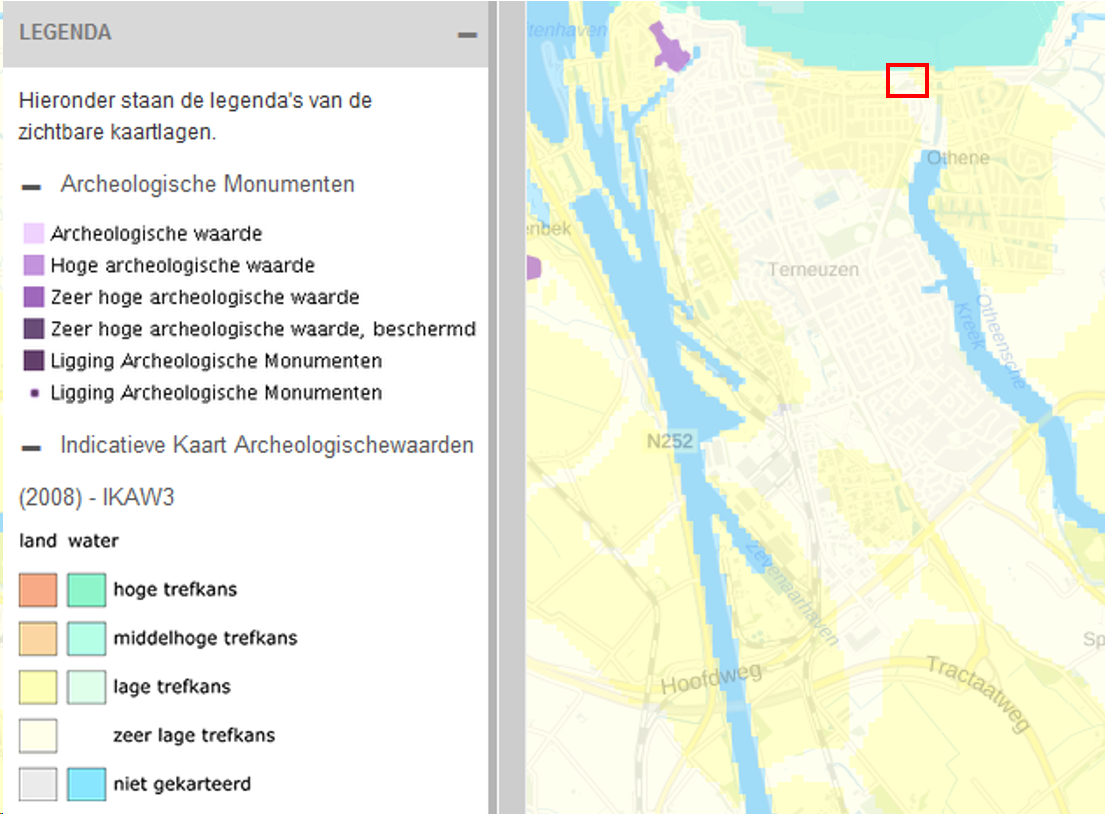Click the grey land niet gekarteerd swatch
Viewport: 1105px width, 814px height.
(38, 784)
